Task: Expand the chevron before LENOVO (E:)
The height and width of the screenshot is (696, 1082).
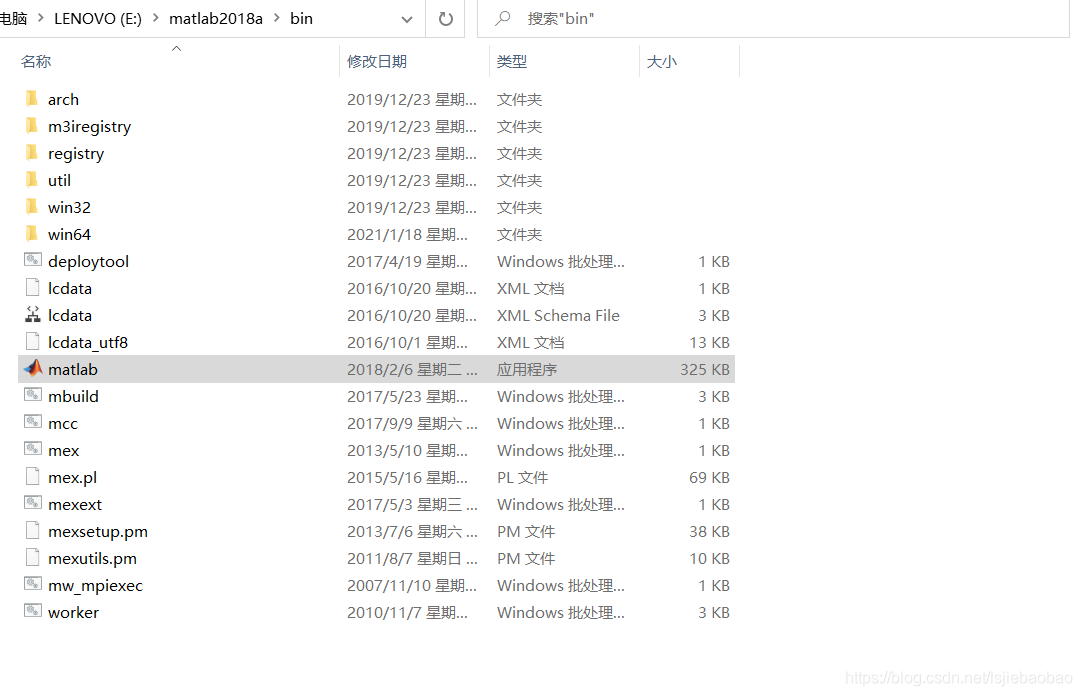Action: tap(40, 19)
